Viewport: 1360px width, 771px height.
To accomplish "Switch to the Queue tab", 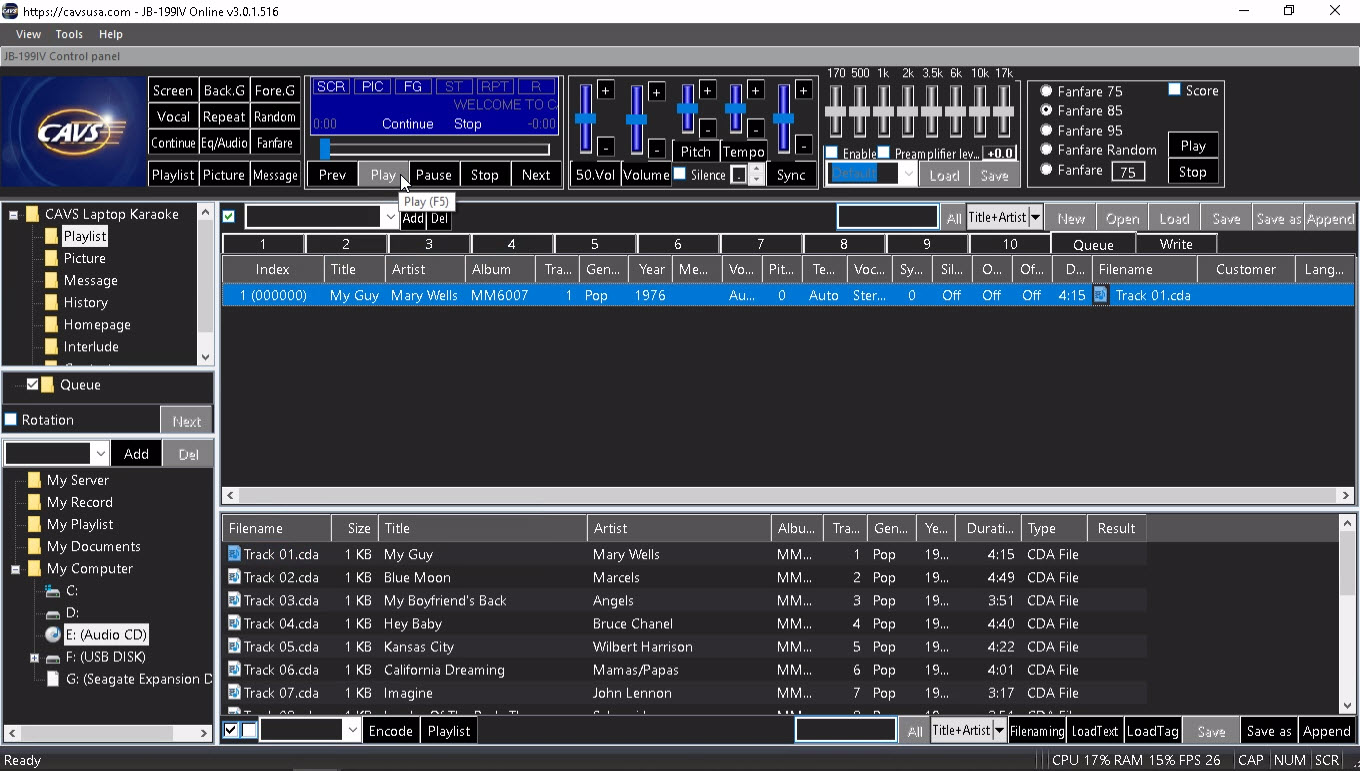I will 1093,244.
